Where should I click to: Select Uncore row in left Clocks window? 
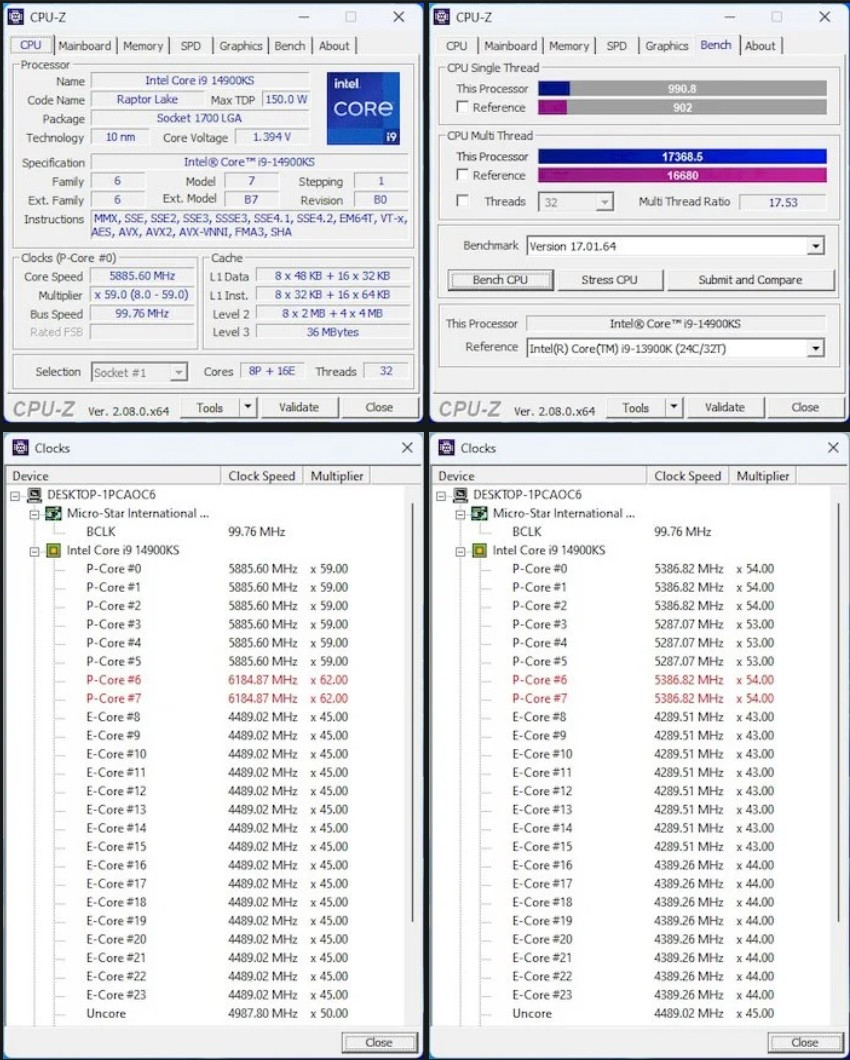click(217, 1013)
